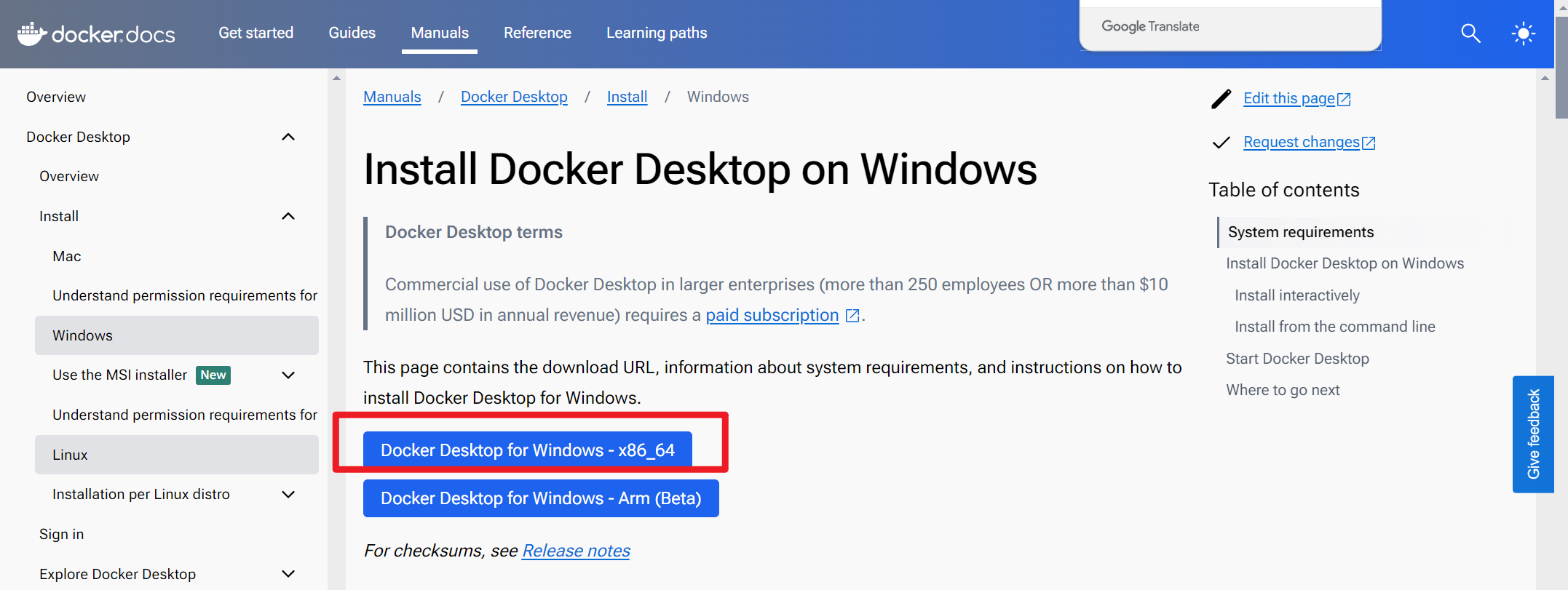
Task: Expand the Explore Docker Desktop section
Action: [x=288, y=574]
